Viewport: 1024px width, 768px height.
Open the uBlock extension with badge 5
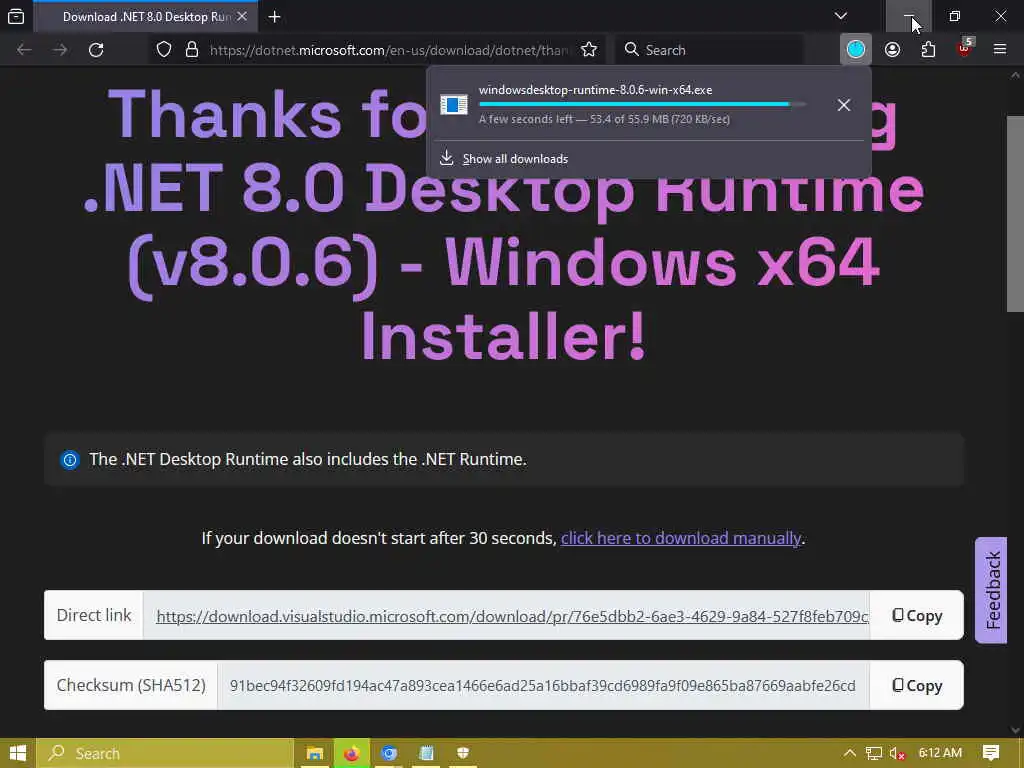965,50
